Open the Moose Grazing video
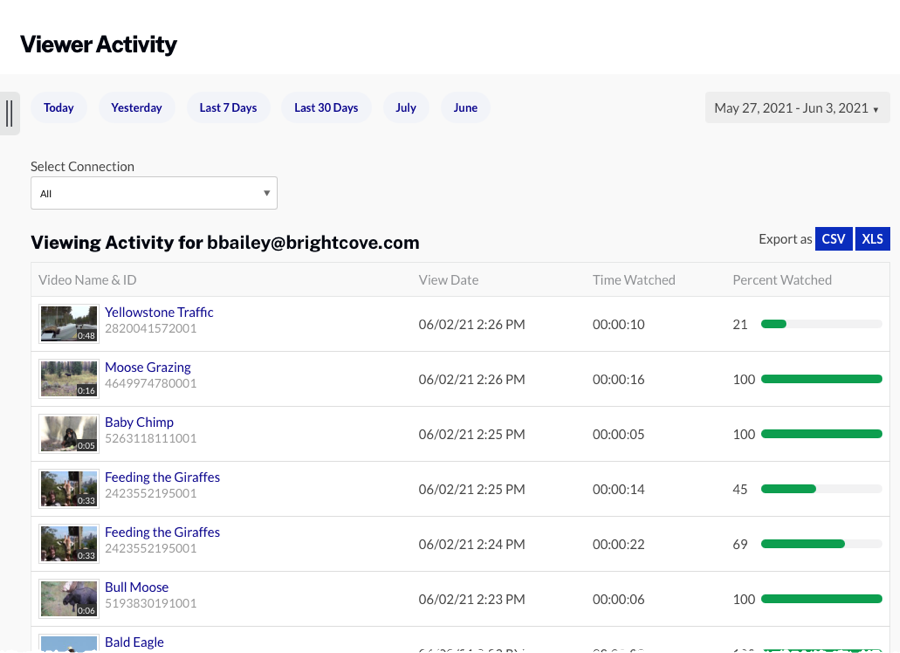 [147, 367]
